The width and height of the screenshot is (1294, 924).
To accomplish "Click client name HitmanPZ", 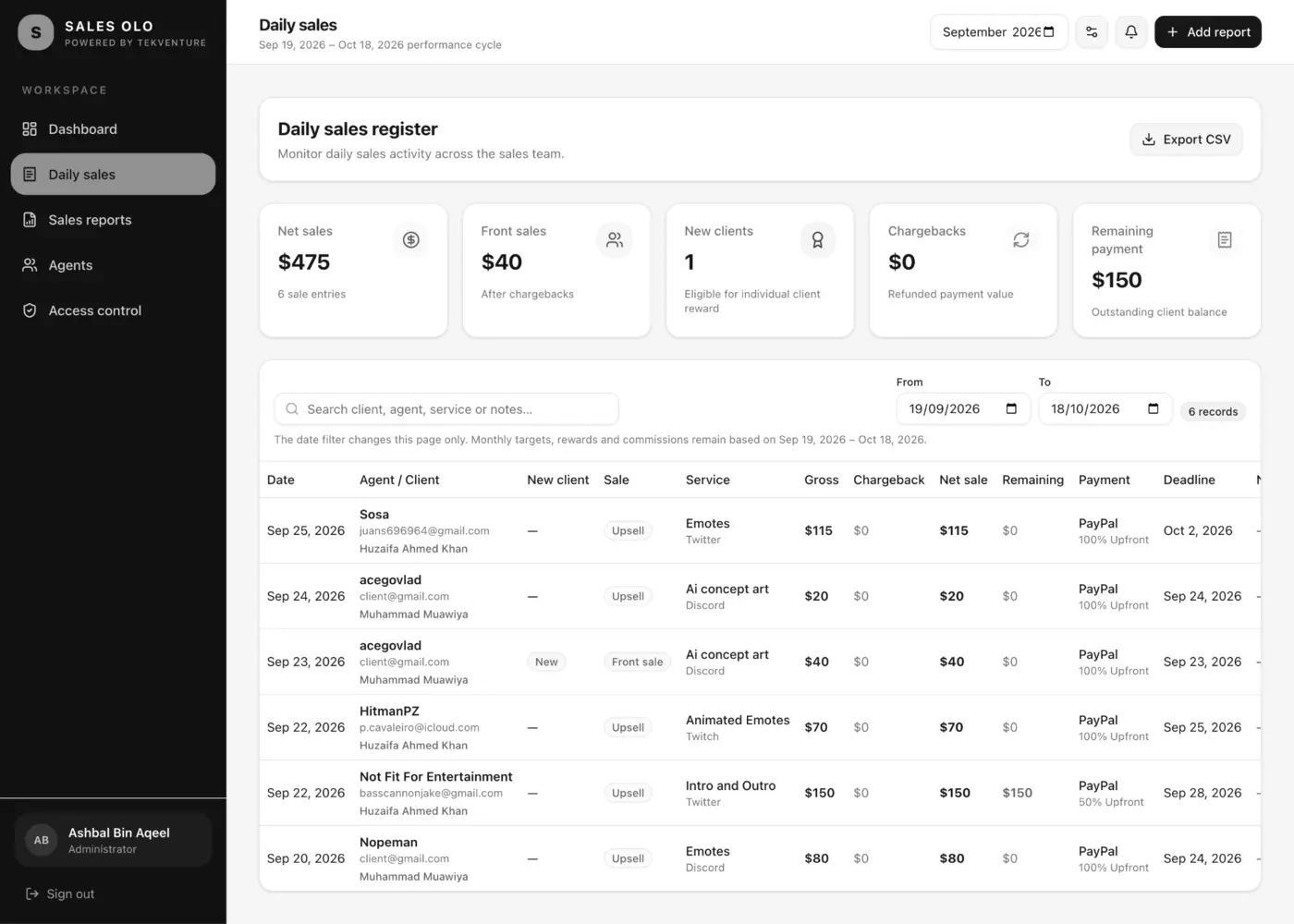I will click(x=389, y=711).
